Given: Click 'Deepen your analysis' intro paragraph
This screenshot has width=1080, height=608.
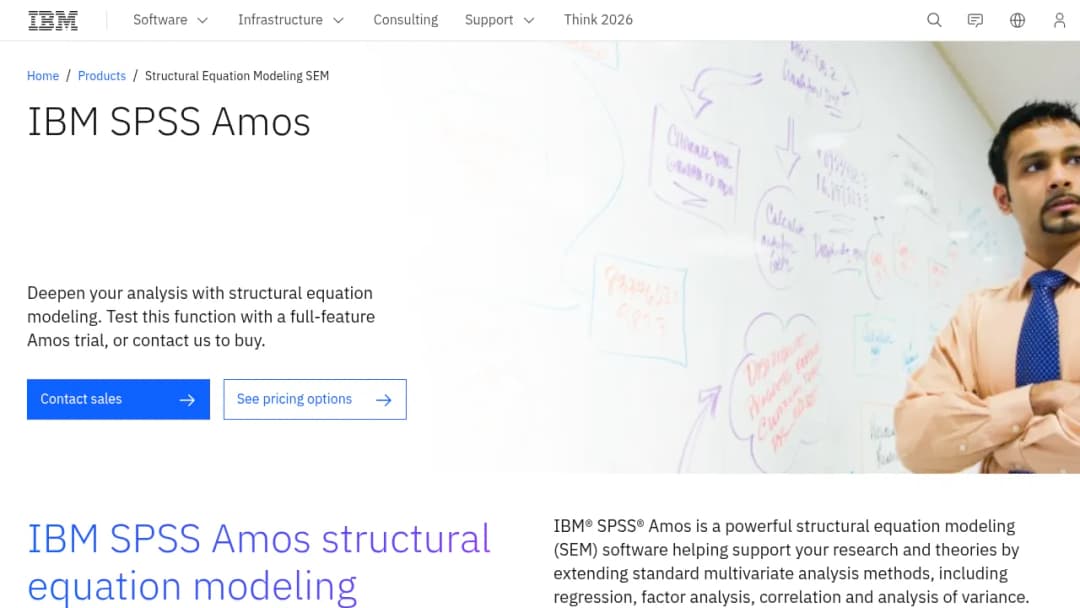Looking at the screenshot, I should coord(201,317).
